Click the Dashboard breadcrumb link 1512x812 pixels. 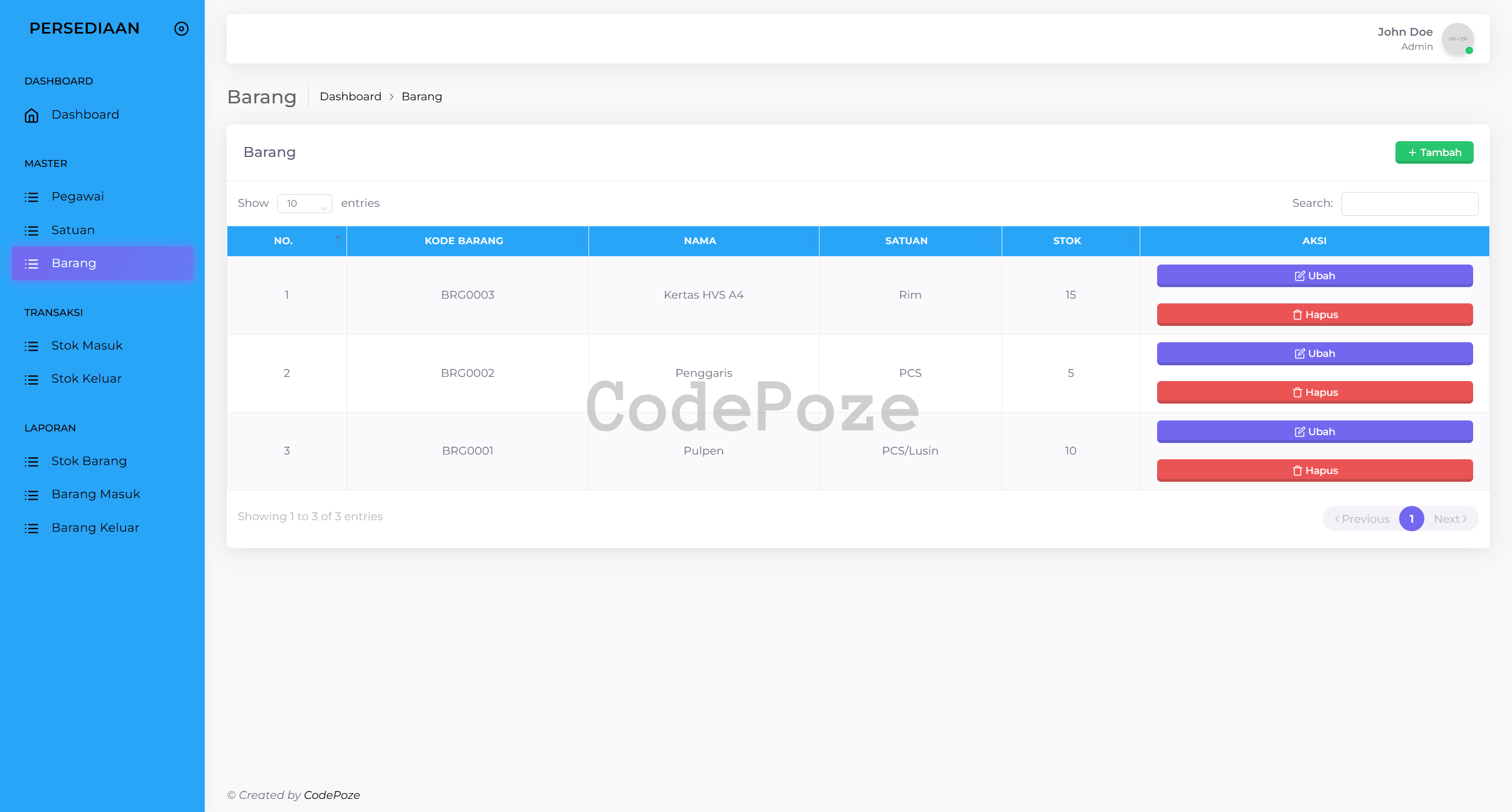[350, 97]
